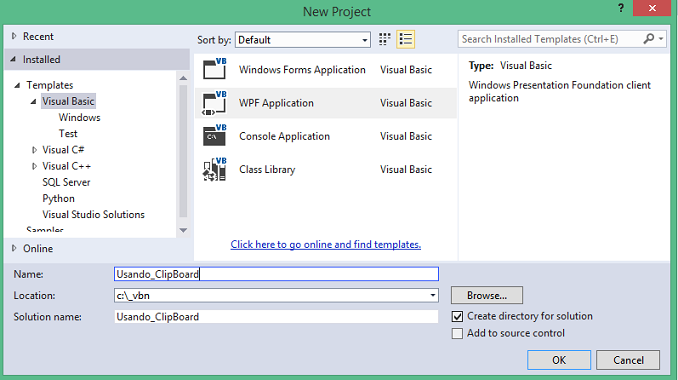Uncheck Create directory for solution
Screen dimensions: 678x380
pyautogui.click(x=457, y=316)
